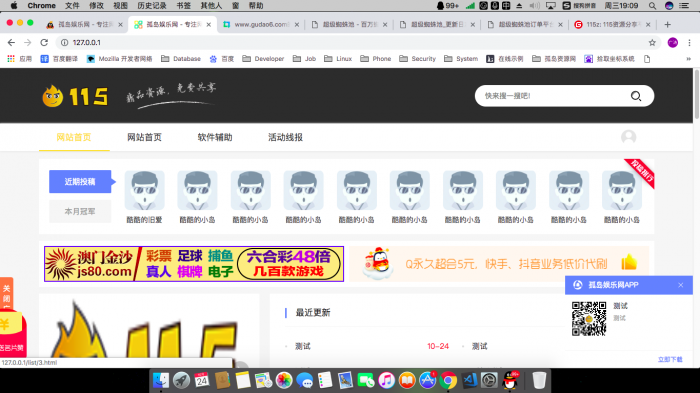This screenshot has width=700, height=393.
Task: Open the 历史记录 menu in menu bar
Action: (x=152, y=5)
